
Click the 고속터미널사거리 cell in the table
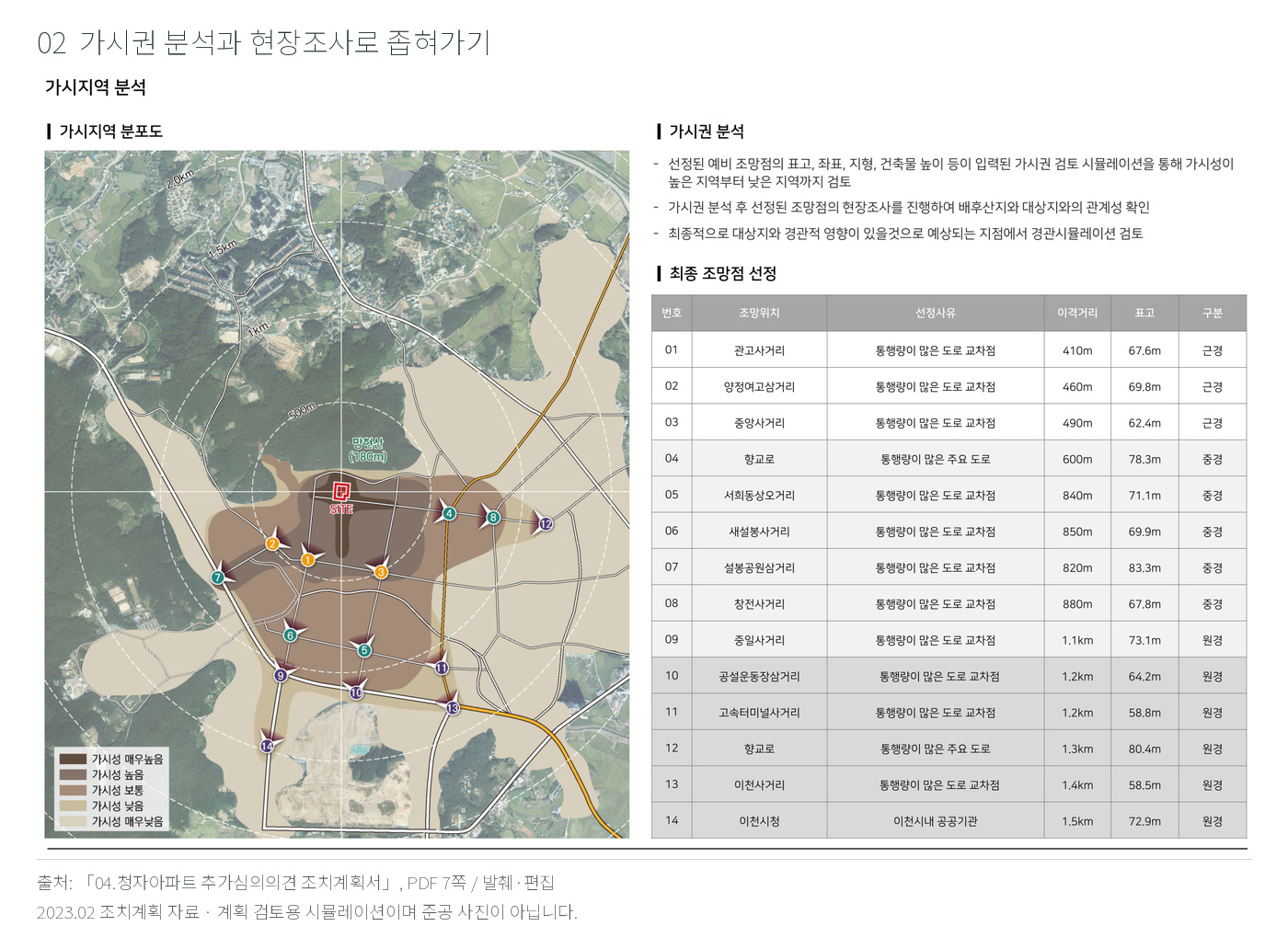click(759, 713)
